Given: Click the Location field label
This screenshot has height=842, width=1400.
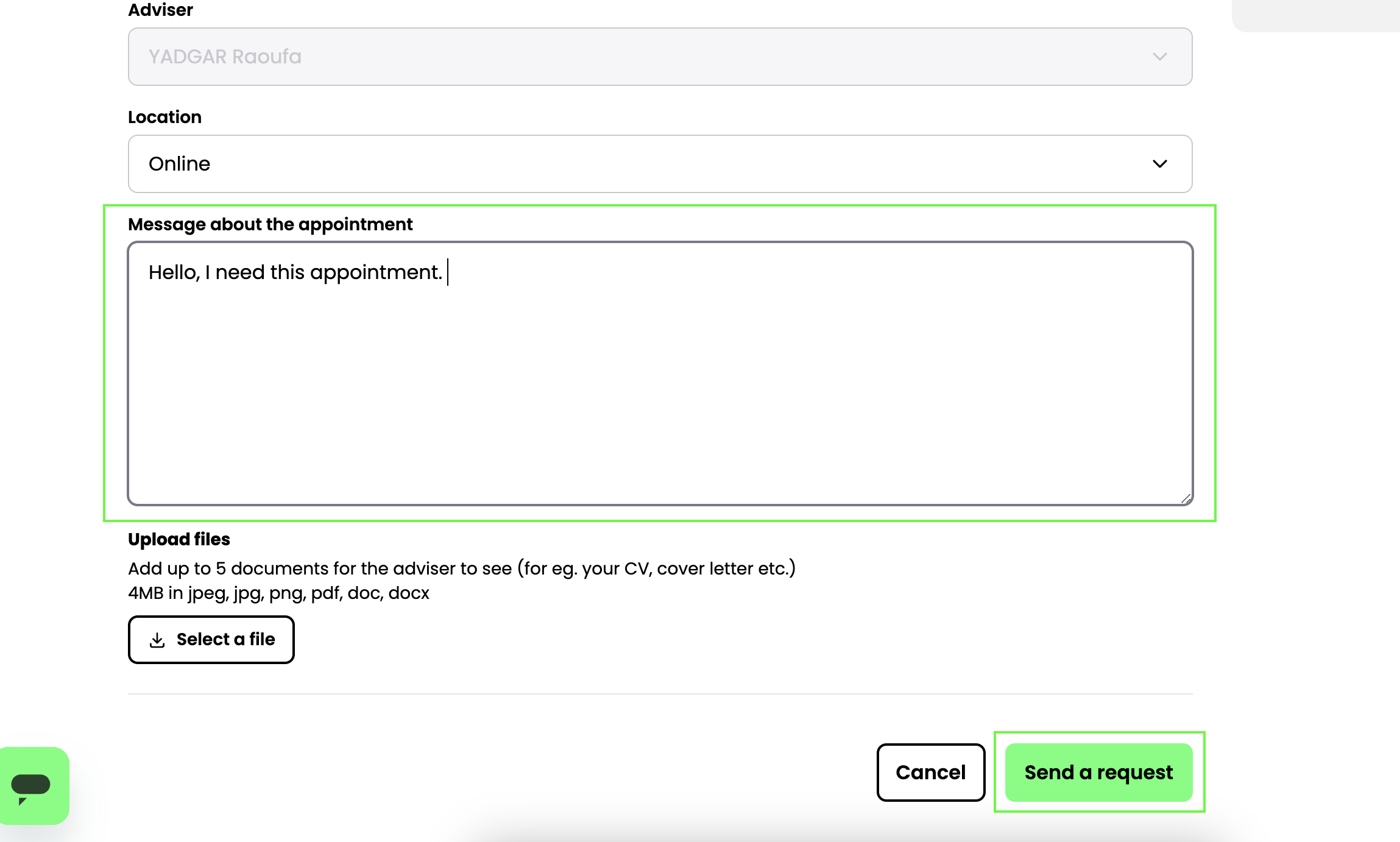Looking at the screenshot, I should pos(164,117).
